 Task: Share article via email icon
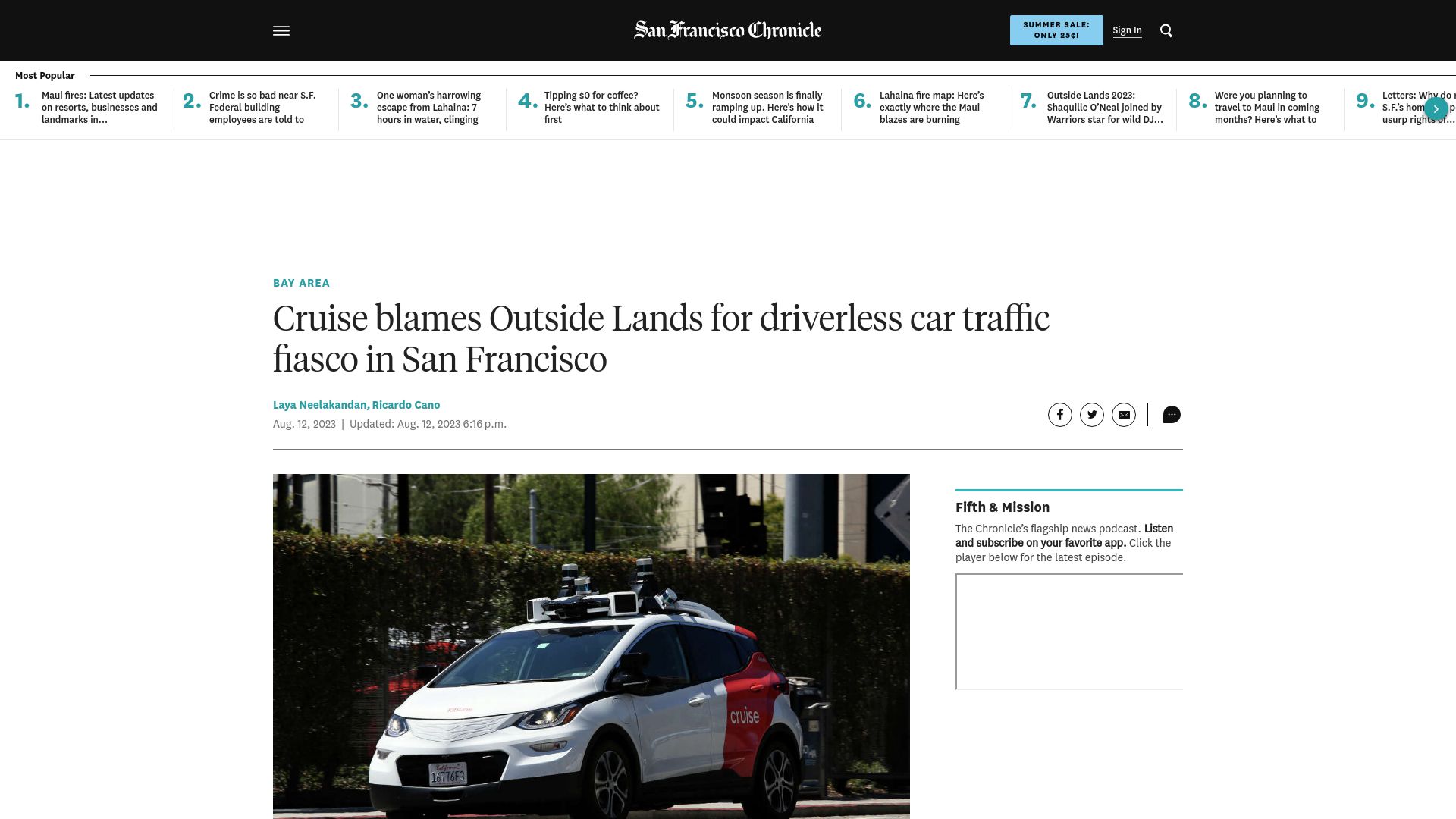[x=1124, y=415]
